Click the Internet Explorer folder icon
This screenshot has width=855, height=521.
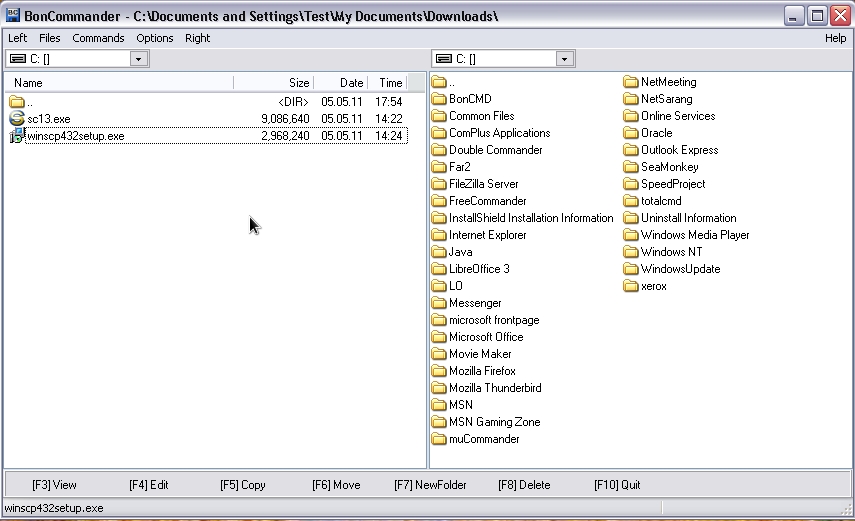[x=439, y=235]
